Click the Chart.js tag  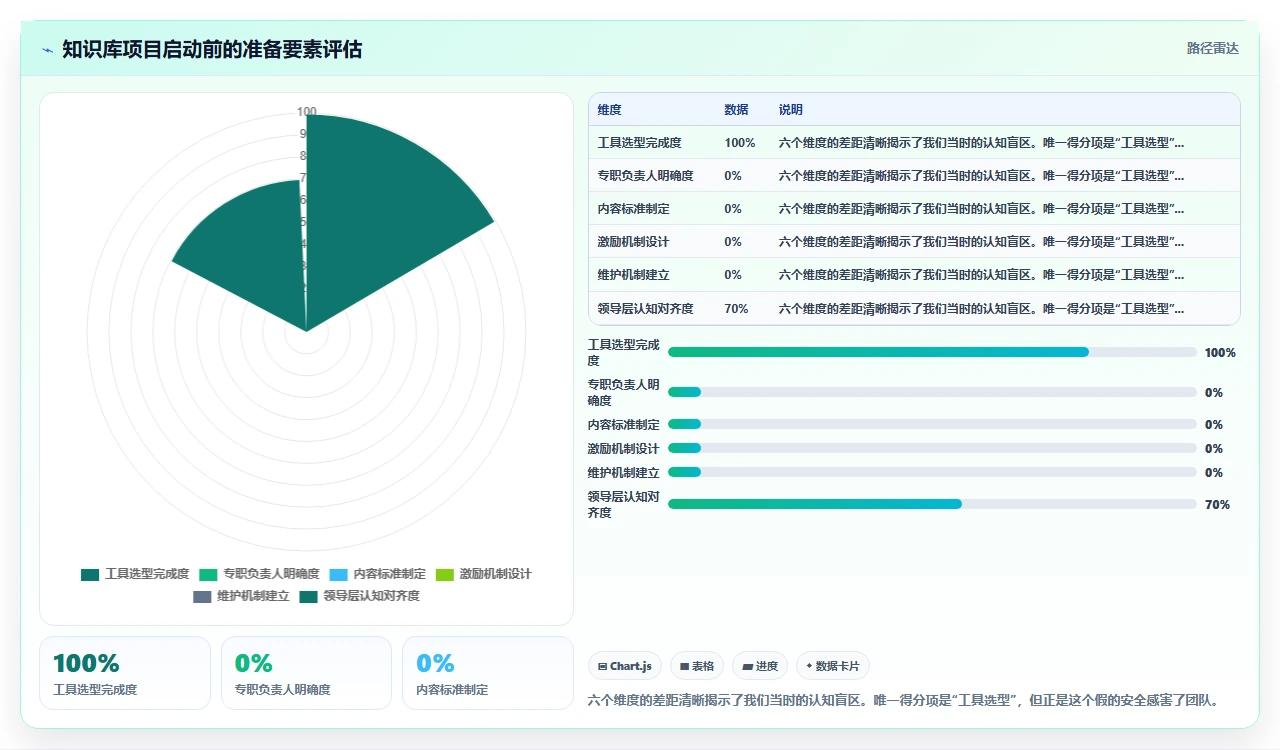[625, 666]
